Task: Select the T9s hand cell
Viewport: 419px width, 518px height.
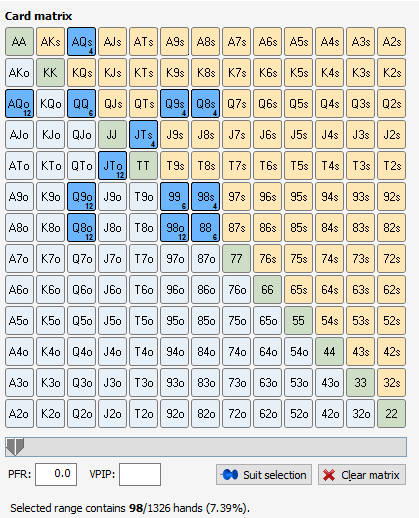Action: pos(174,166)
